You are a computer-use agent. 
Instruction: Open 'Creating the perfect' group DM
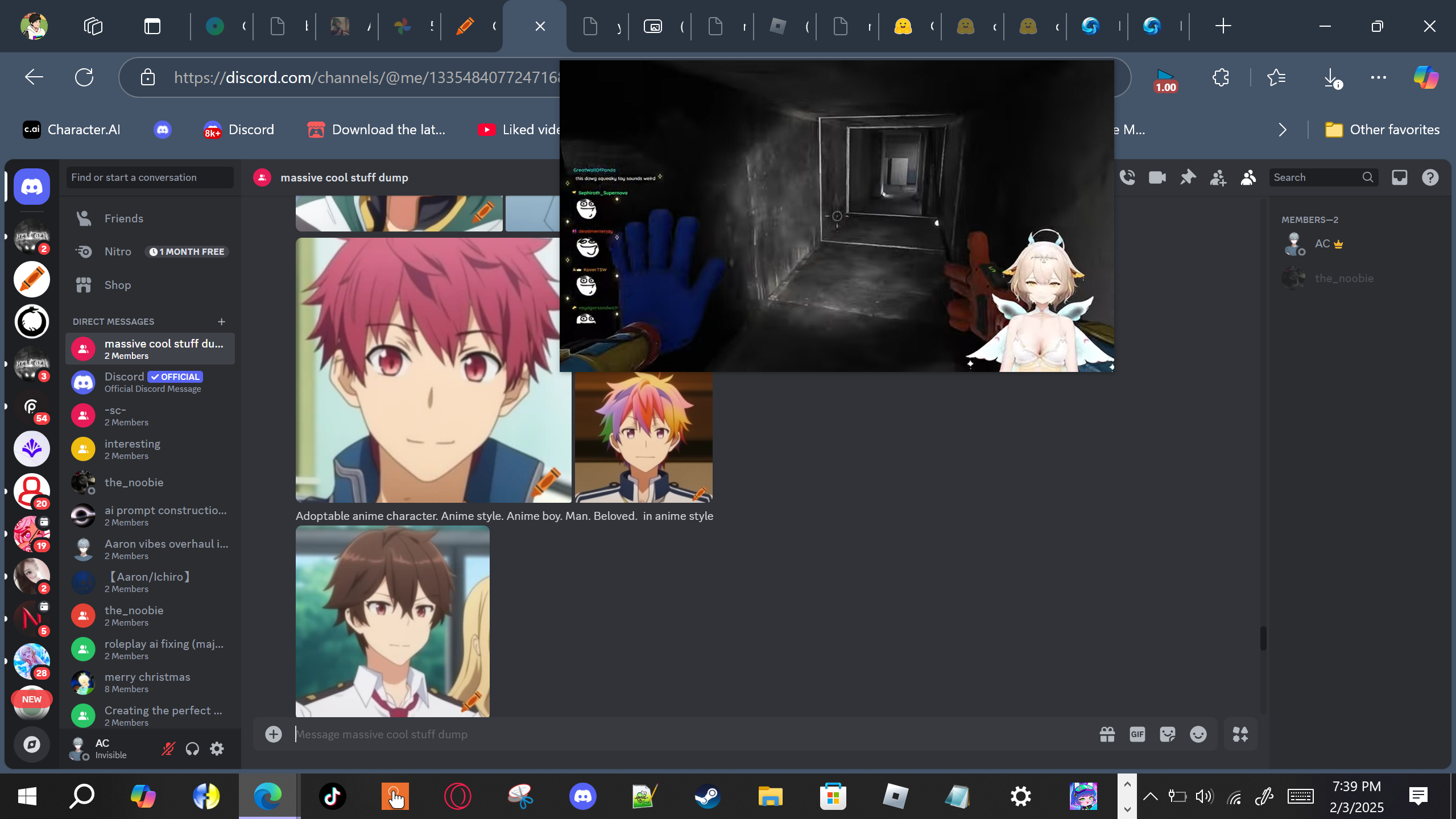(150, 716)
